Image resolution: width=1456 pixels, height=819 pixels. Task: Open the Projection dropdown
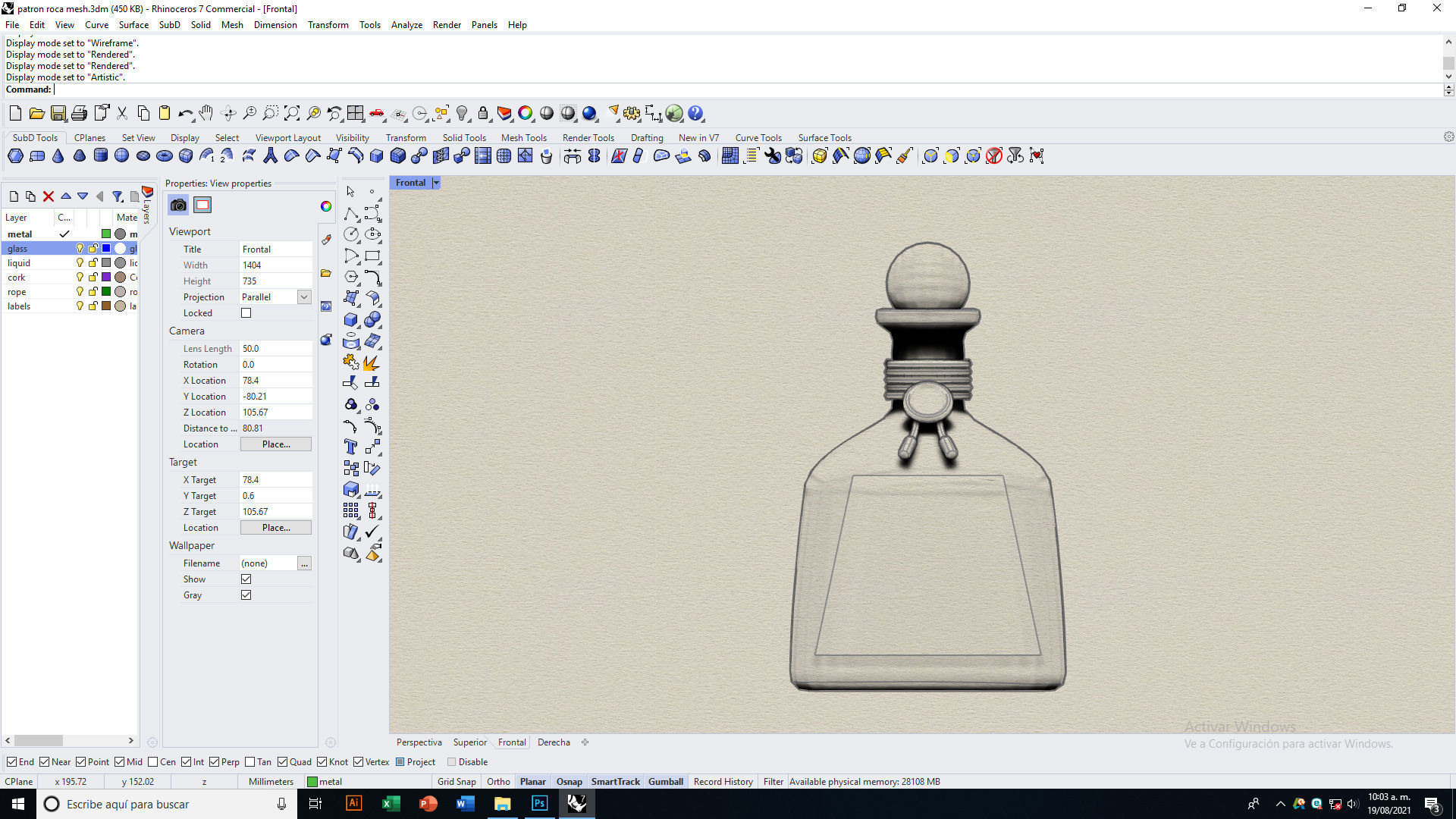pyautogui.click(x=304, y=297)
